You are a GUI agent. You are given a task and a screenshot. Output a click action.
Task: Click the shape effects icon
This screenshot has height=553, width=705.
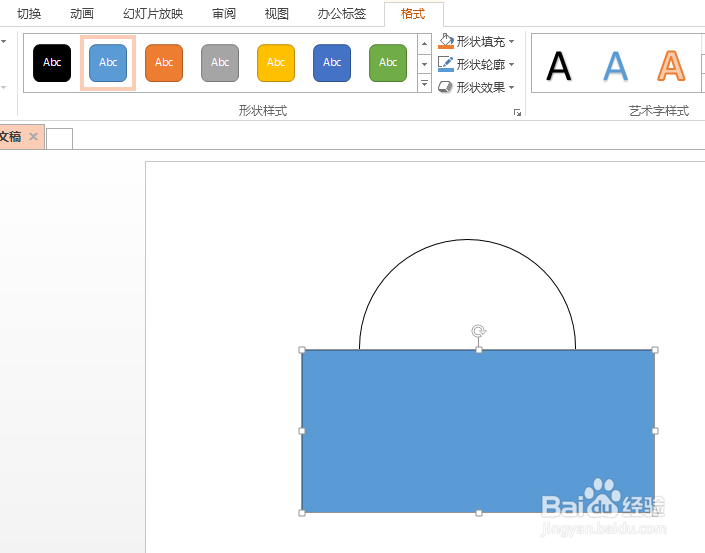click(445, 87)
